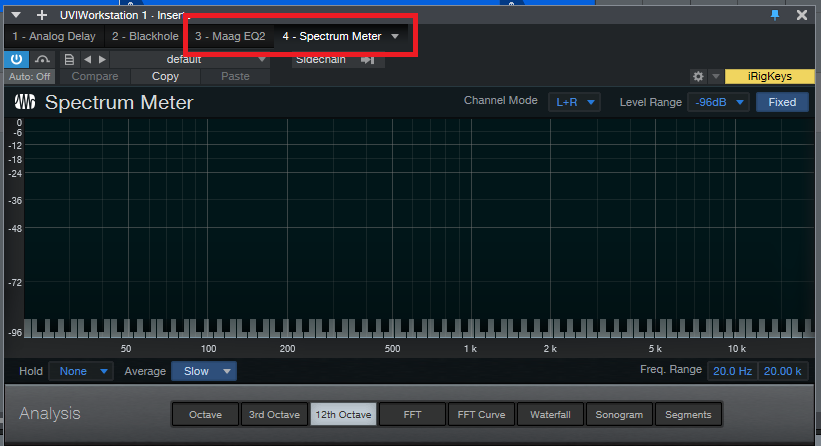Click the Paste button
The width and height of the screenshot is (821, 446).
[x=235, y=76]
